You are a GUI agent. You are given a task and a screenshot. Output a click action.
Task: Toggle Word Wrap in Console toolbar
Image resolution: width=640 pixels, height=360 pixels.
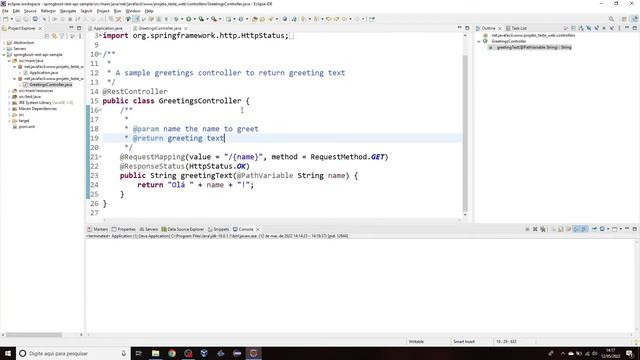[x=569, y=229]
